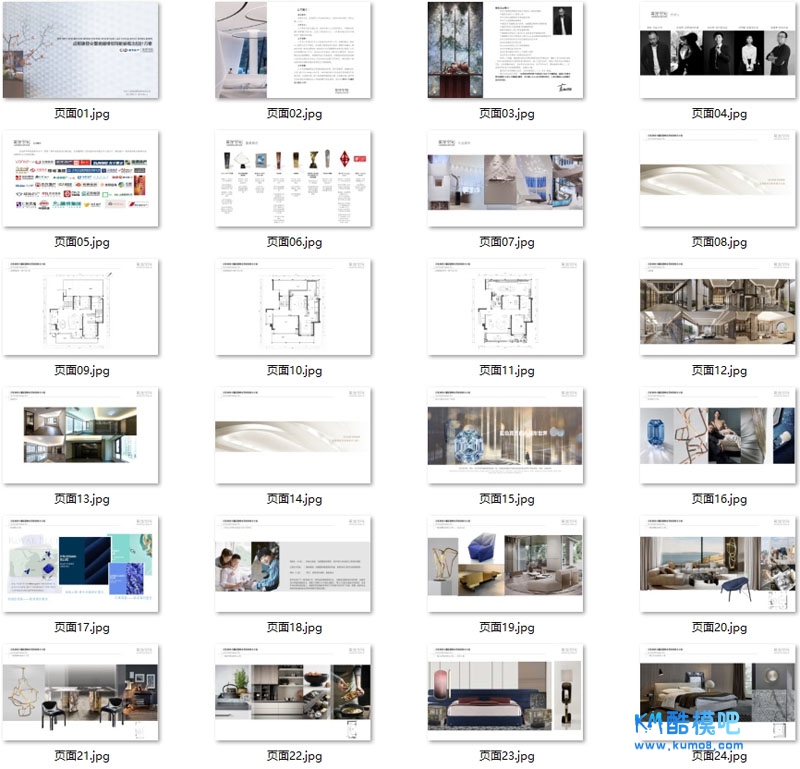Image resolution: width=800 pixels, height=769 pixels.
Task: Click the 页面04.jpg team portraits thumbnail
Action: [x=718, y=50]
